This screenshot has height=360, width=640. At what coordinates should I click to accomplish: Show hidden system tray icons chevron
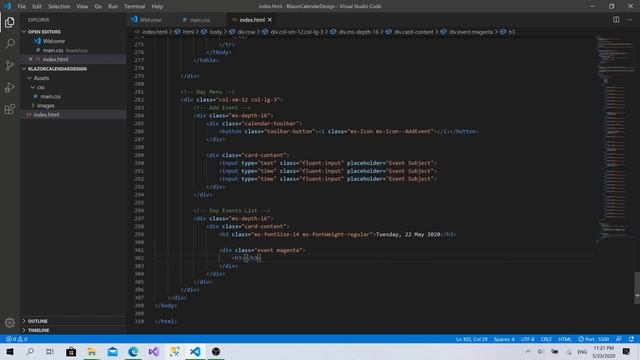(x=528, y=351)
